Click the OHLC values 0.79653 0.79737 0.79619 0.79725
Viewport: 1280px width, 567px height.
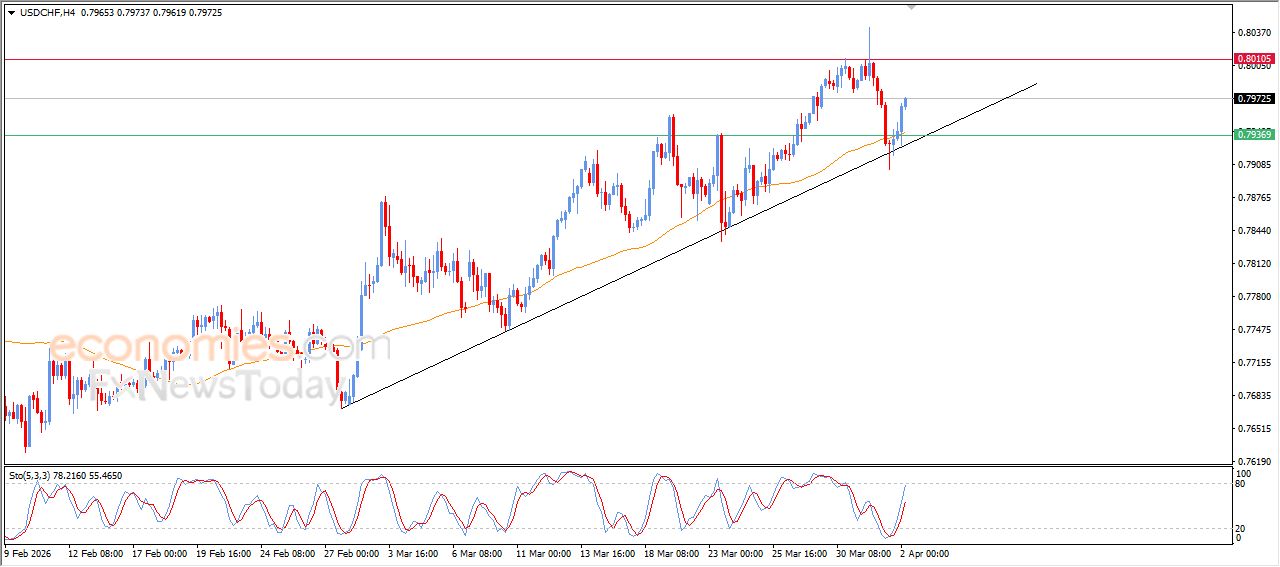[152, 12]
